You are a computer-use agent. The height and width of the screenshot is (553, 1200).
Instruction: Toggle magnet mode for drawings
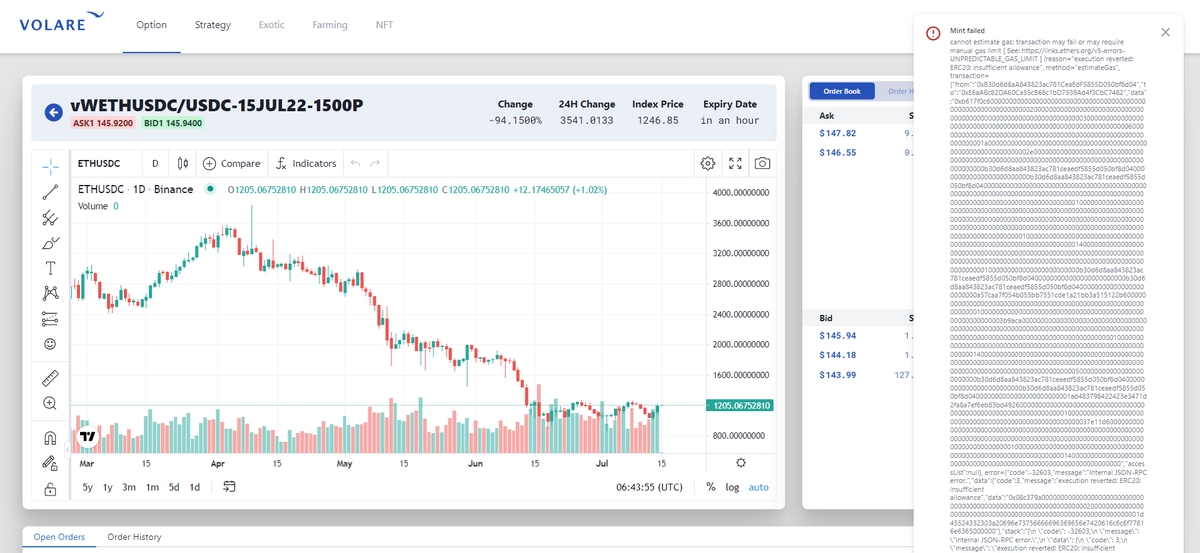coord(50,437)
